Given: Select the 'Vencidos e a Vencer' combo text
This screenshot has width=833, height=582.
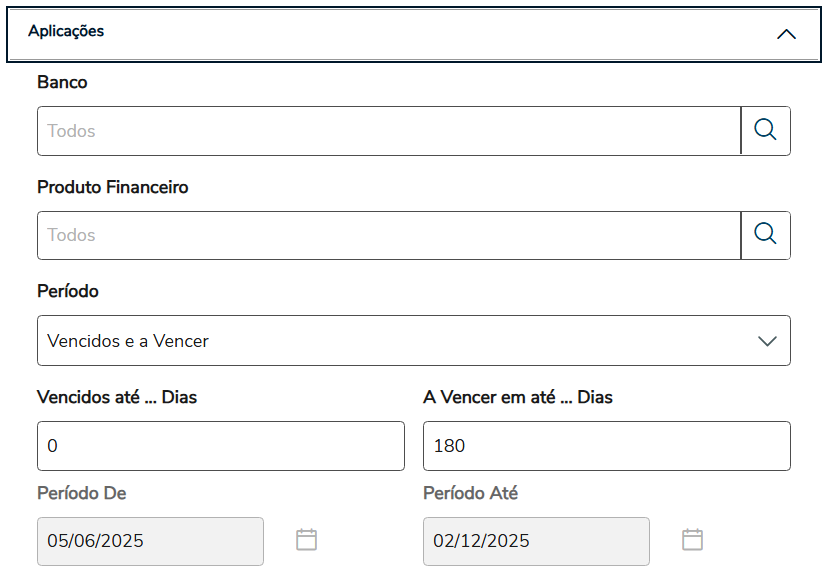Looking at the screenshot, I should tap(128, 341).
